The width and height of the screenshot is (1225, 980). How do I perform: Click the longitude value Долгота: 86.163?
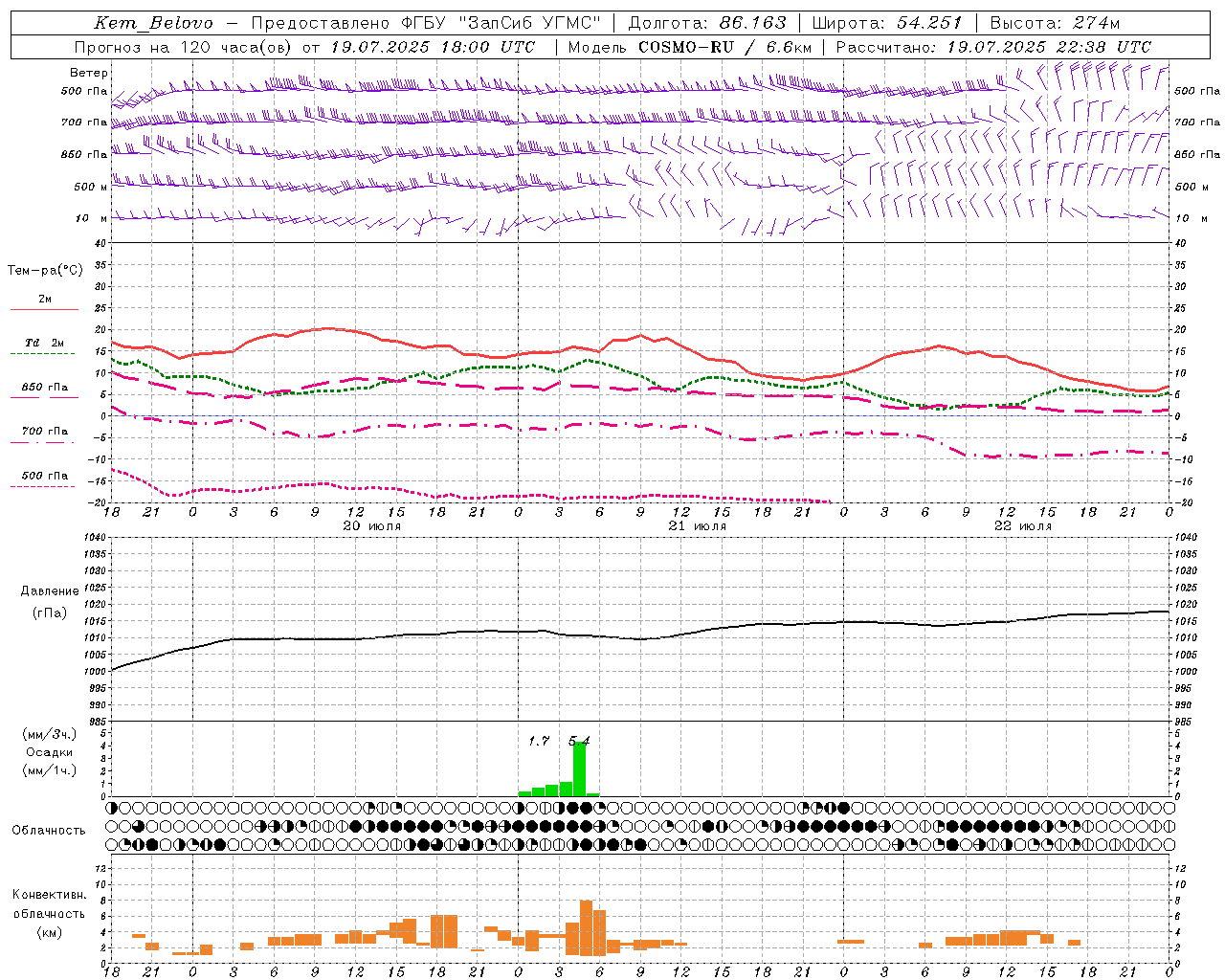pyautogui.click(x=706, y=23)
